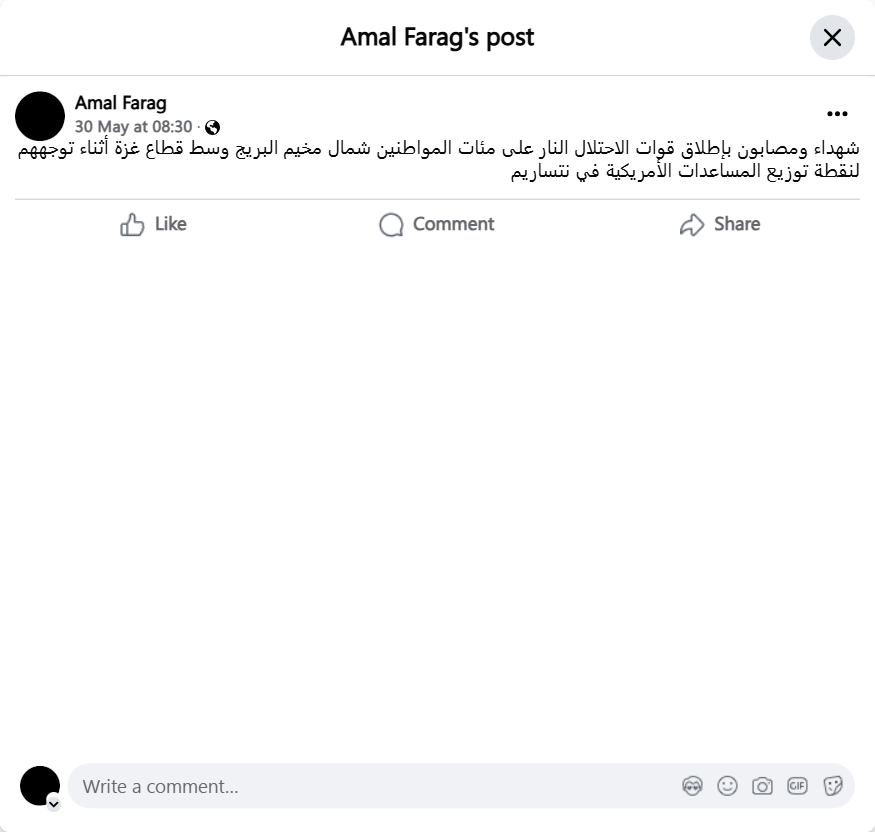Screen dimensions: 875x832
Task: Share Amal Farag's post
Action: [720, 224]
